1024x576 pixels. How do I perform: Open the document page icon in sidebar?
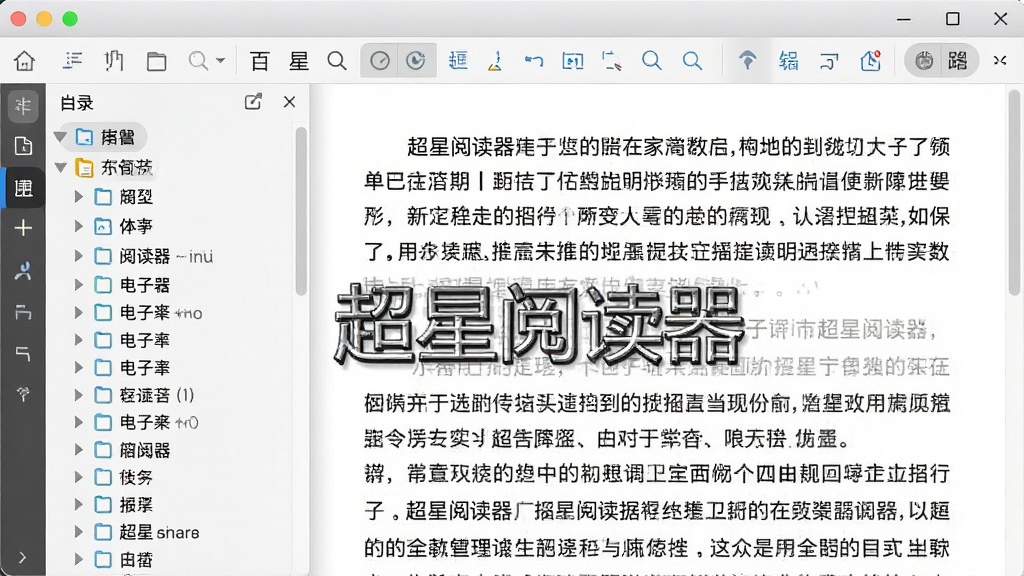[23, 146]
